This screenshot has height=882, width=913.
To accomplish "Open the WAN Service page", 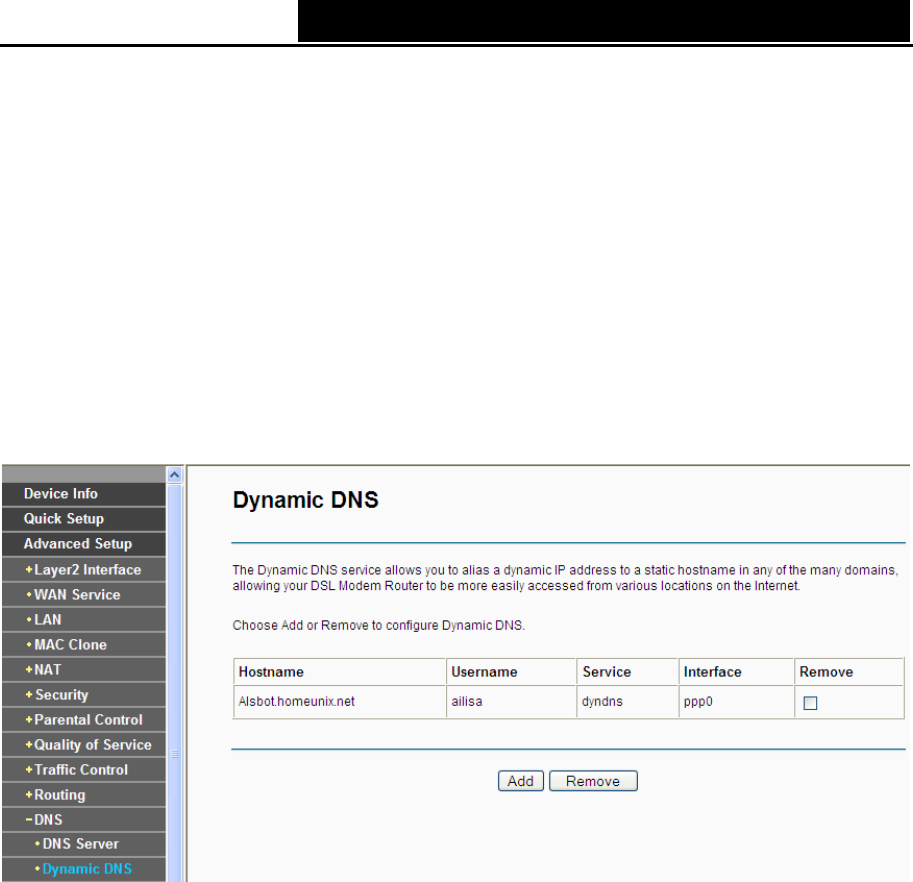I will (84, 594).
